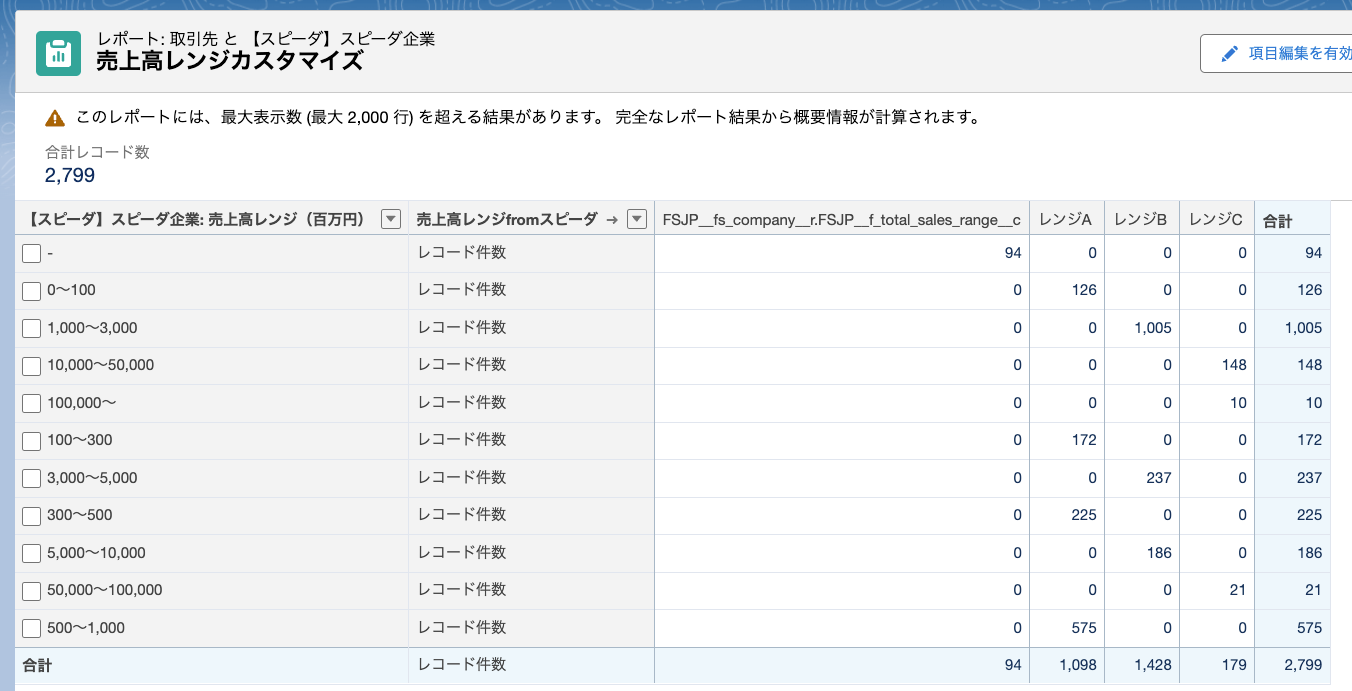Tick the checkbox next to 100,000〜

click(31, 403)
